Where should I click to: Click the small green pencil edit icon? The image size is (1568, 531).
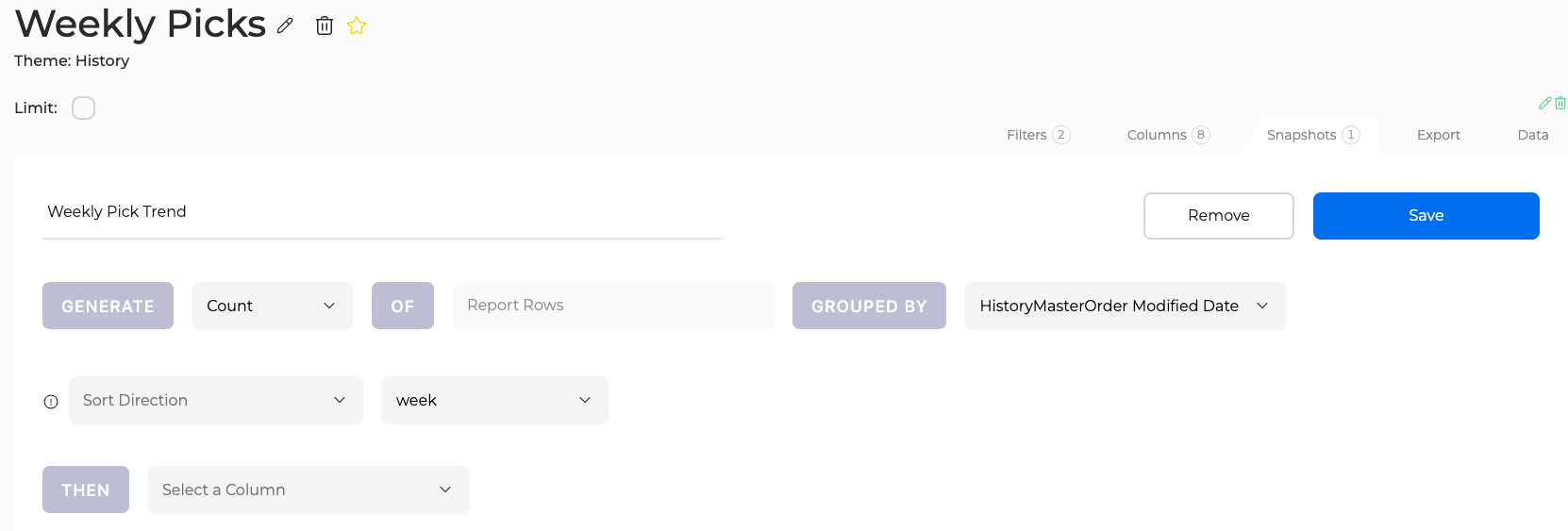(x=1545, y=103)
